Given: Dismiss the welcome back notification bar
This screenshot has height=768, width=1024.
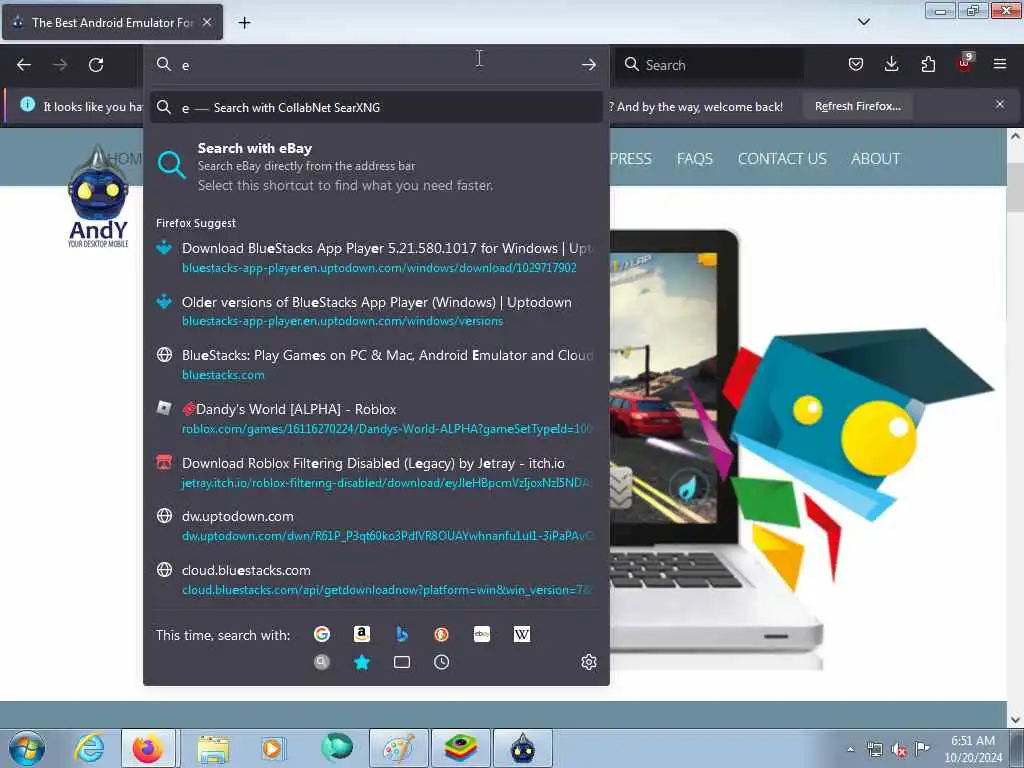Looking at the screenshot, I should (x=1000, y=104).
